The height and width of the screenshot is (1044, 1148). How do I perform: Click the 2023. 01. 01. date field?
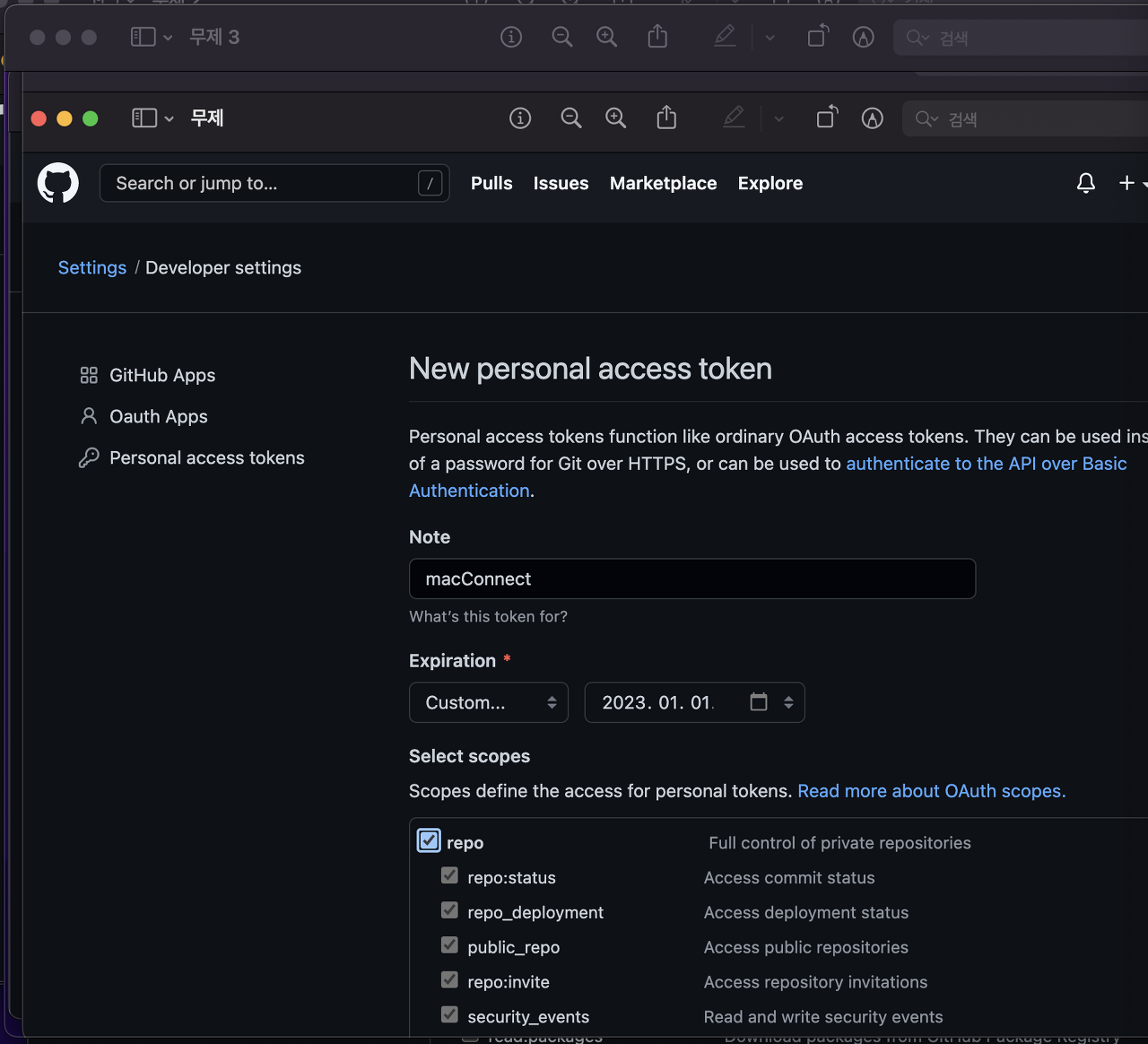click(x=695, y=702)
